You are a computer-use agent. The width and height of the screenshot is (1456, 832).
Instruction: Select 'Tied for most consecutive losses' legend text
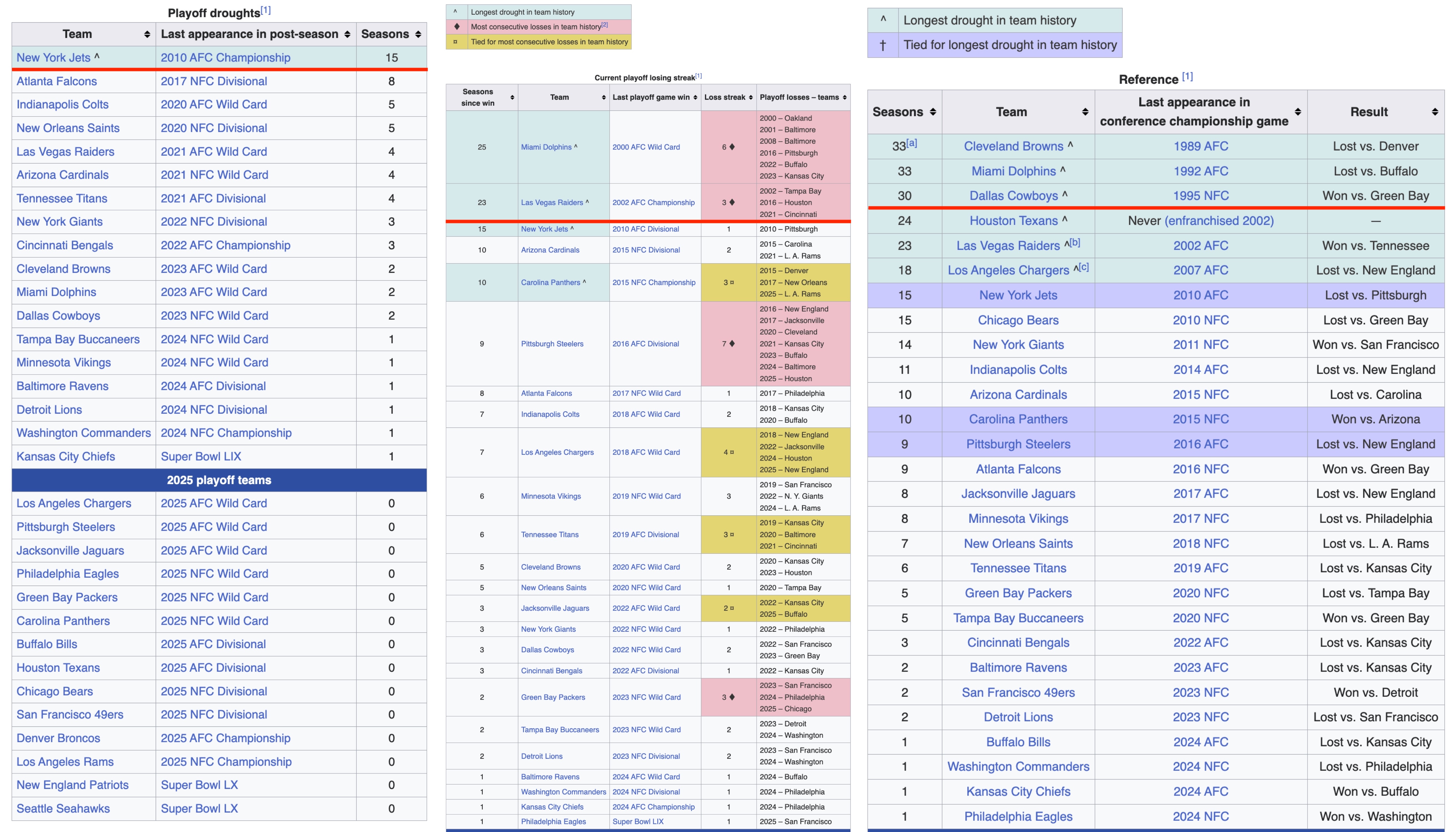pos(549,42)
